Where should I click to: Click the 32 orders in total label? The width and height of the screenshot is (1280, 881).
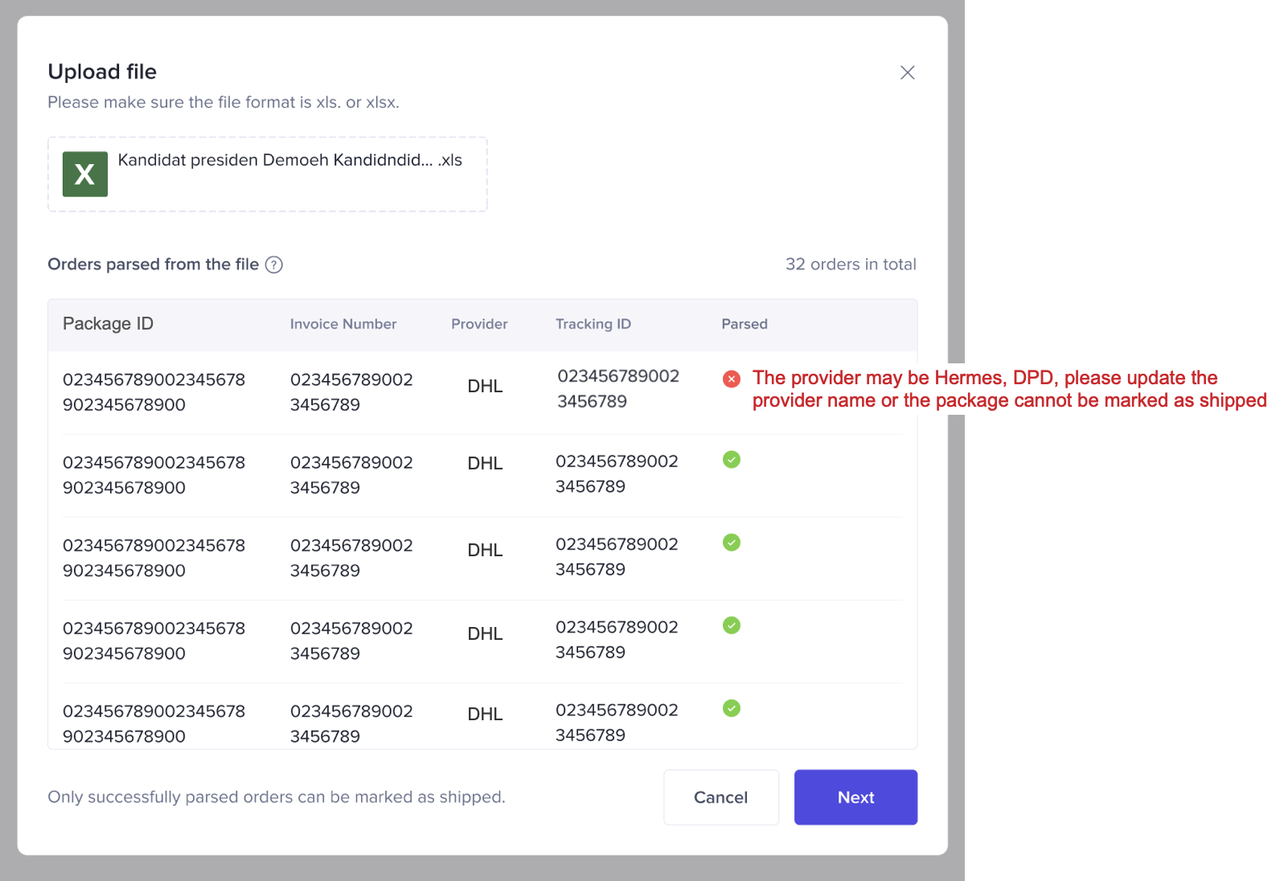click(850, 265)
